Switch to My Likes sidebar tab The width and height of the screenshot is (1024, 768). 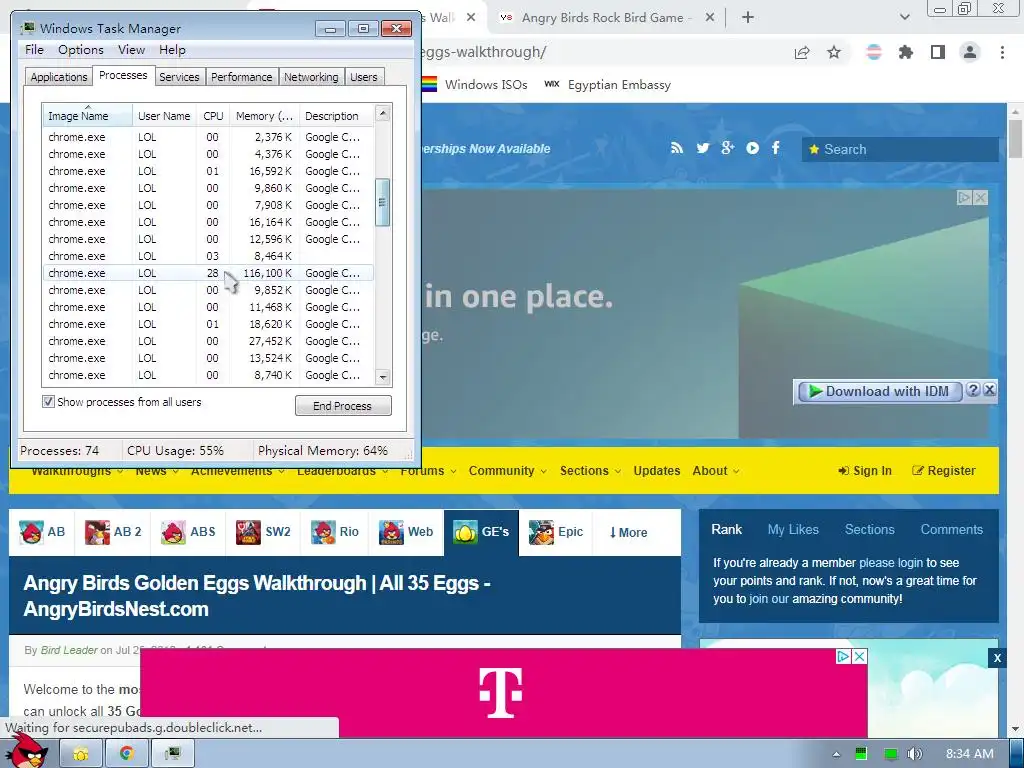point(793,530)
